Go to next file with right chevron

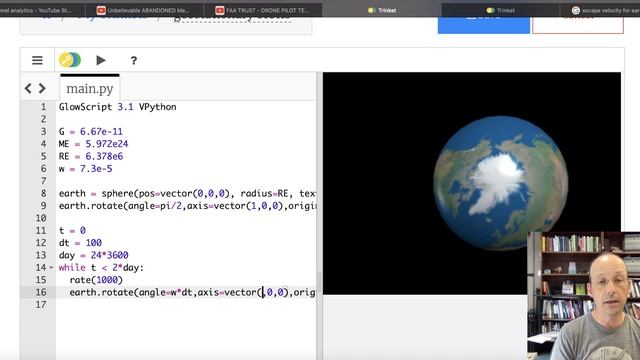click(x=42, y=88)
